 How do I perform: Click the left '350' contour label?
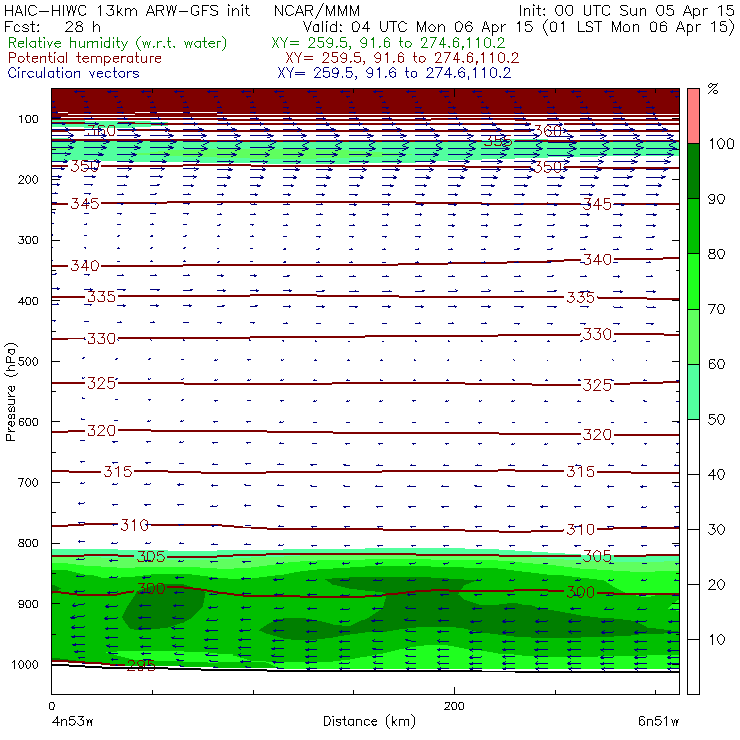(85, 166)
